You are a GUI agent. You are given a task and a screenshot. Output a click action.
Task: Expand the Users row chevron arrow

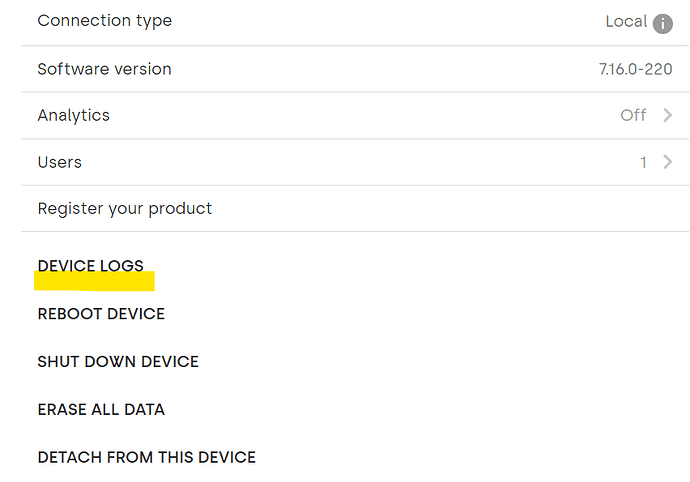668,162
